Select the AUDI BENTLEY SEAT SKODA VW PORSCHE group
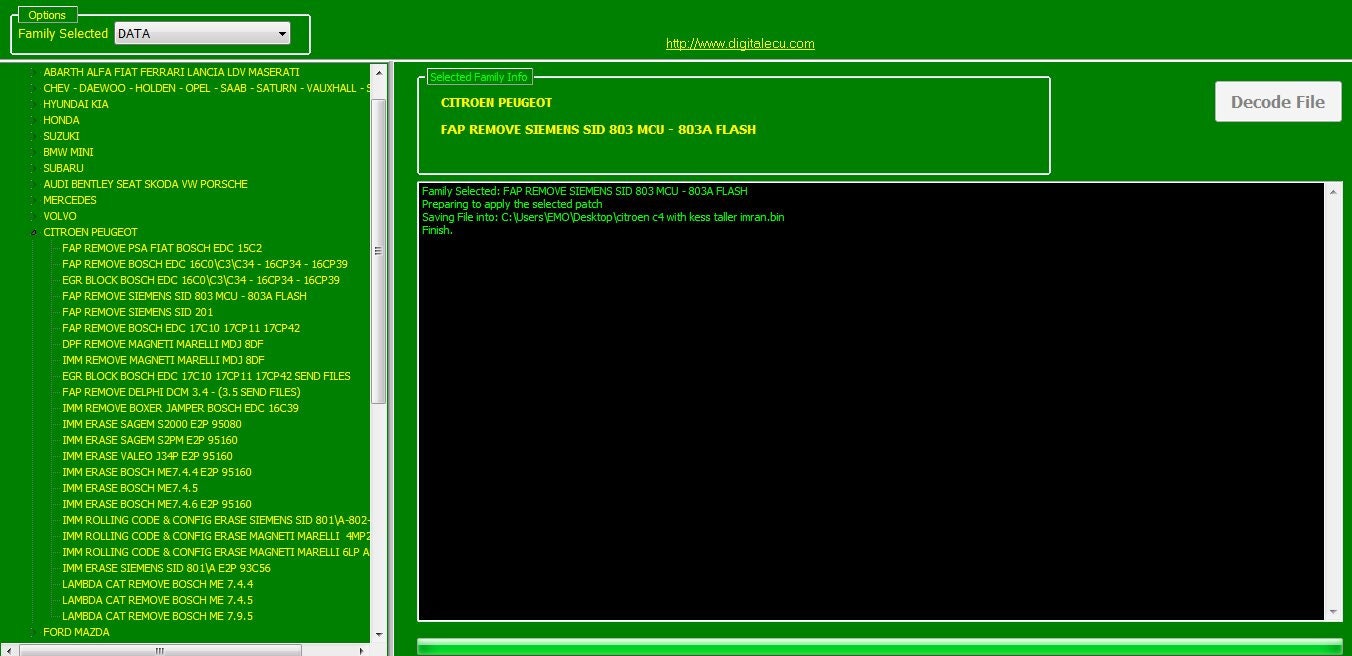This screenshot has height=656, width=1352. click(144, 184)
